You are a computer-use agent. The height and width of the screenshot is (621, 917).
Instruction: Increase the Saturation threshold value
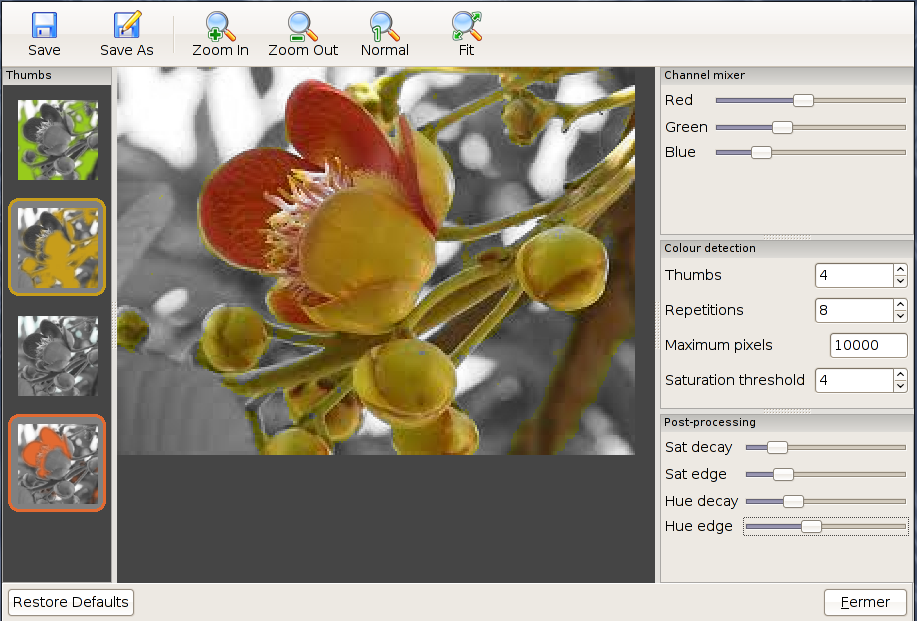pos(900,374)
